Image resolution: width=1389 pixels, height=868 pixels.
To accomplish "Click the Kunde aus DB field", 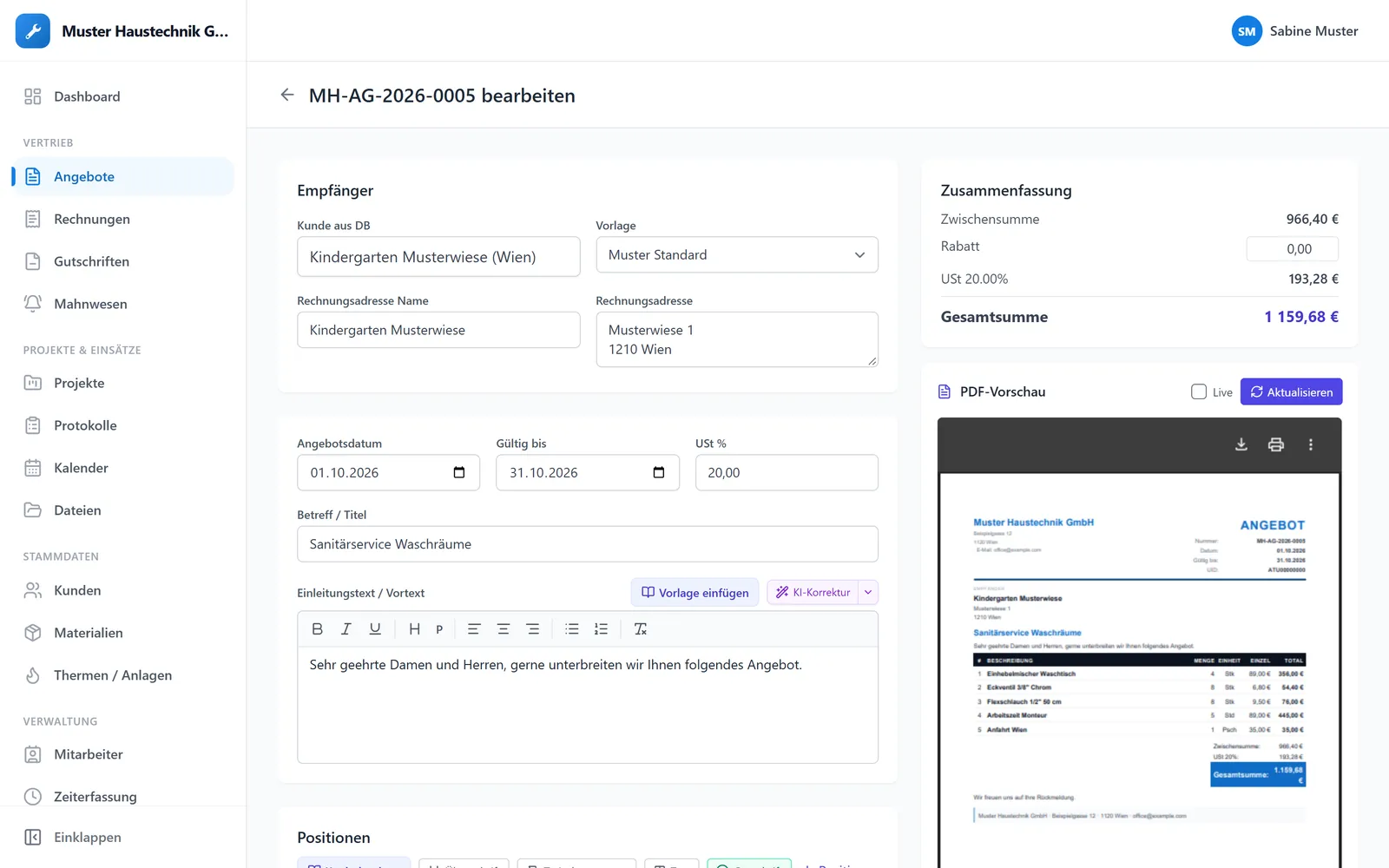I will coord(438,257).
